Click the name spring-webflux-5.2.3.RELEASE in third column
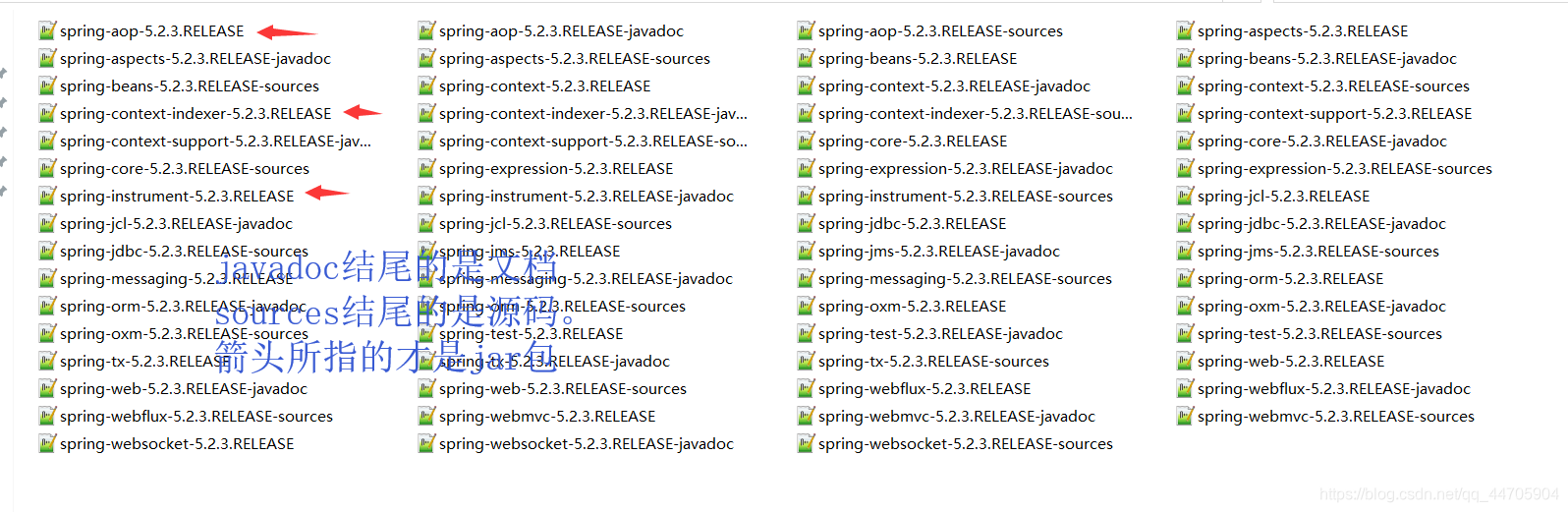1568x512 pixels. (924, 389)
